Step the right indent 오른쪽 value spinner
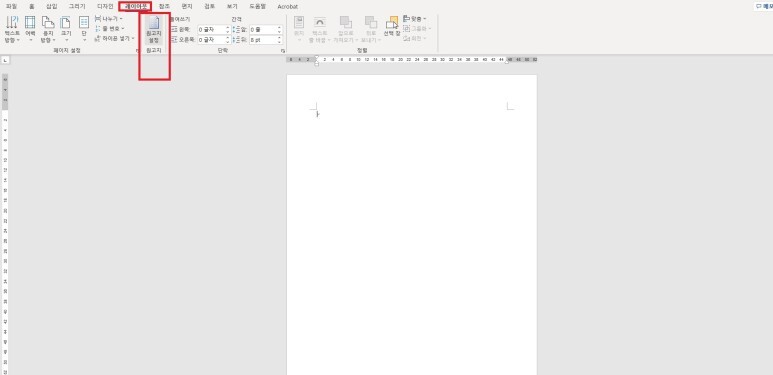773x375 pixels. coord(228,40)
